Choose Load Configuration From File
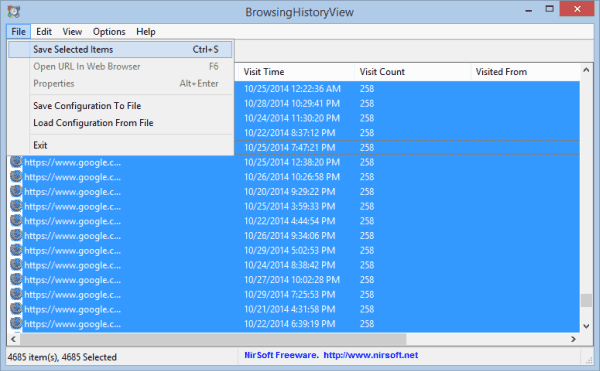600x371 pixels. click(x=120, y=123)
